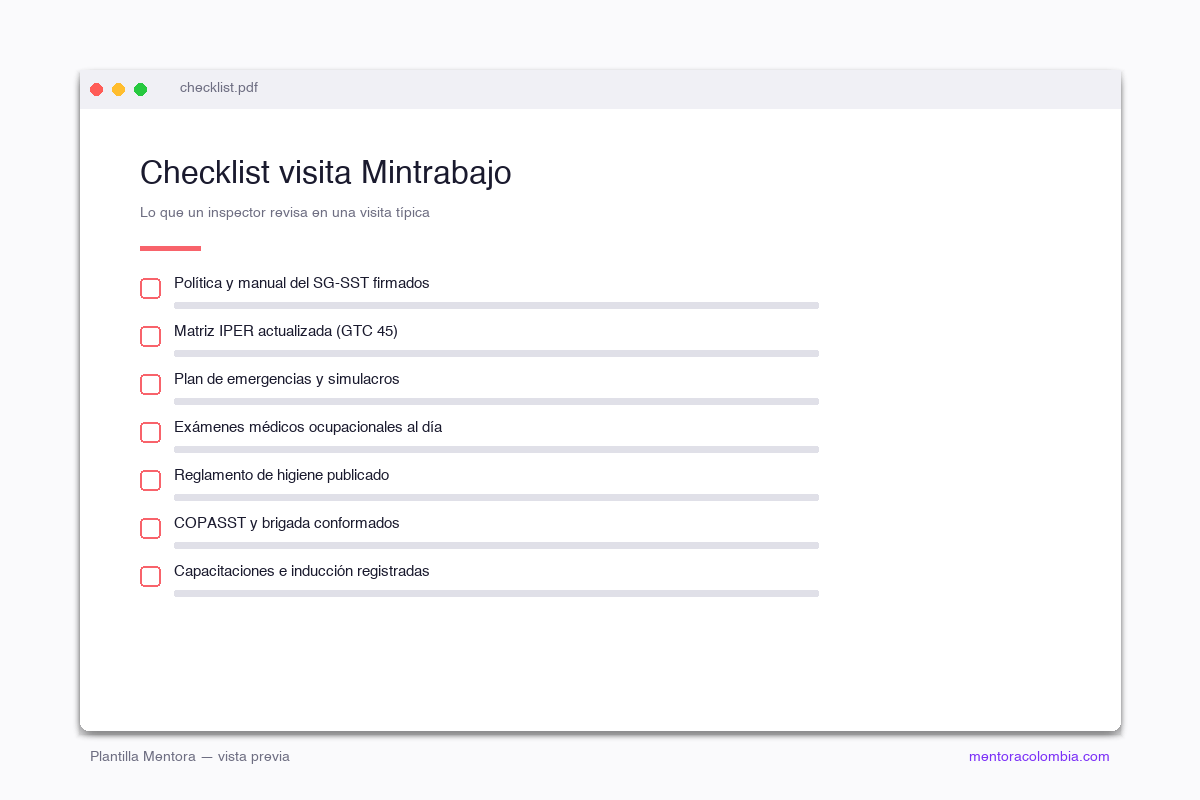
Task: Click the footer text Plantilla Mentora — vista previa
Action: click(x=190, y=757)
